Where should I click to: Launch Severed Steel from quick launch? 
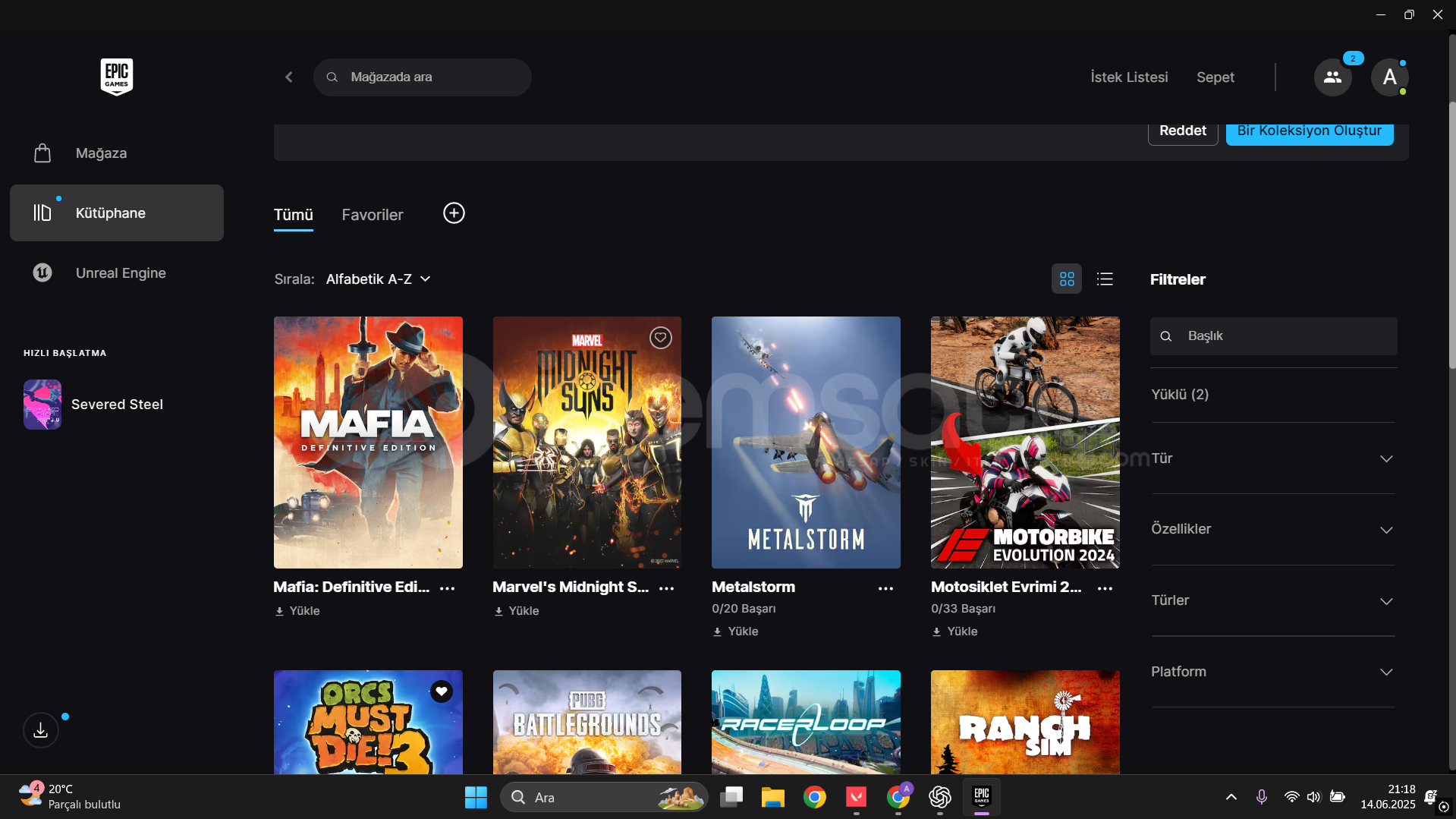coord(93,405)
